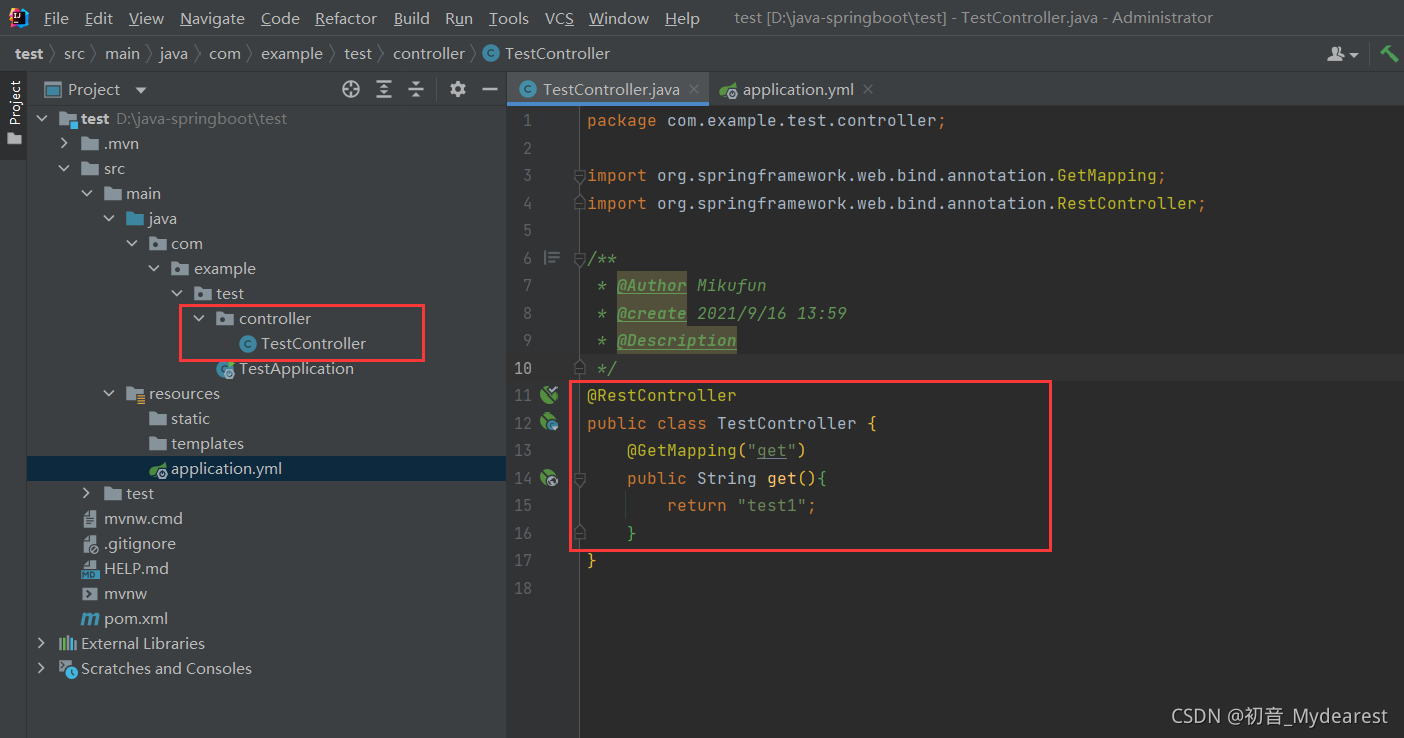This screenshot has width=1404, height=738.
Task: Click the Build project hammer icon
Action: tap(1389, 53)
